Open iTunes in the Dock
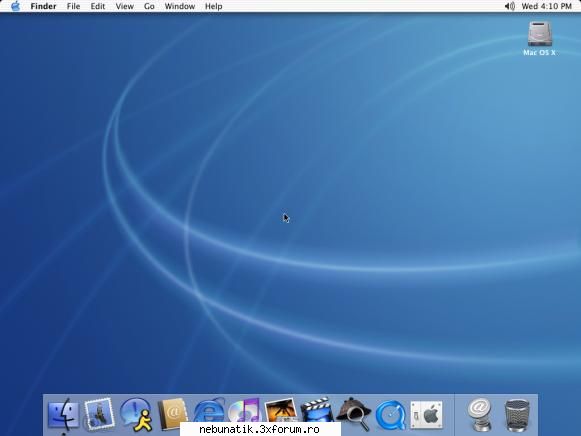This screenshot has height=436, width=581. tap(245, 410)
